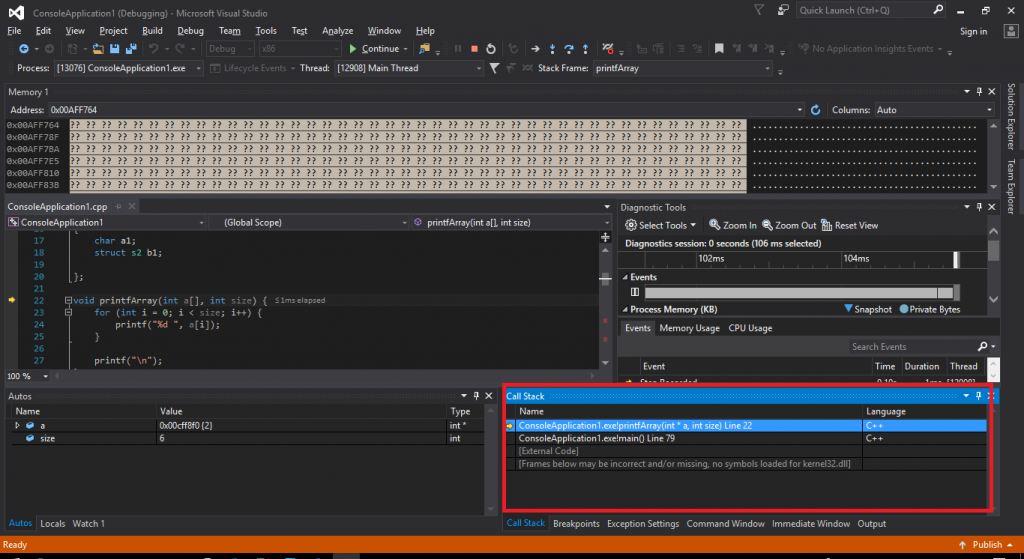Collapse the printfArray function code fold
Screen dimensions: 1024x559
(67, 301)
